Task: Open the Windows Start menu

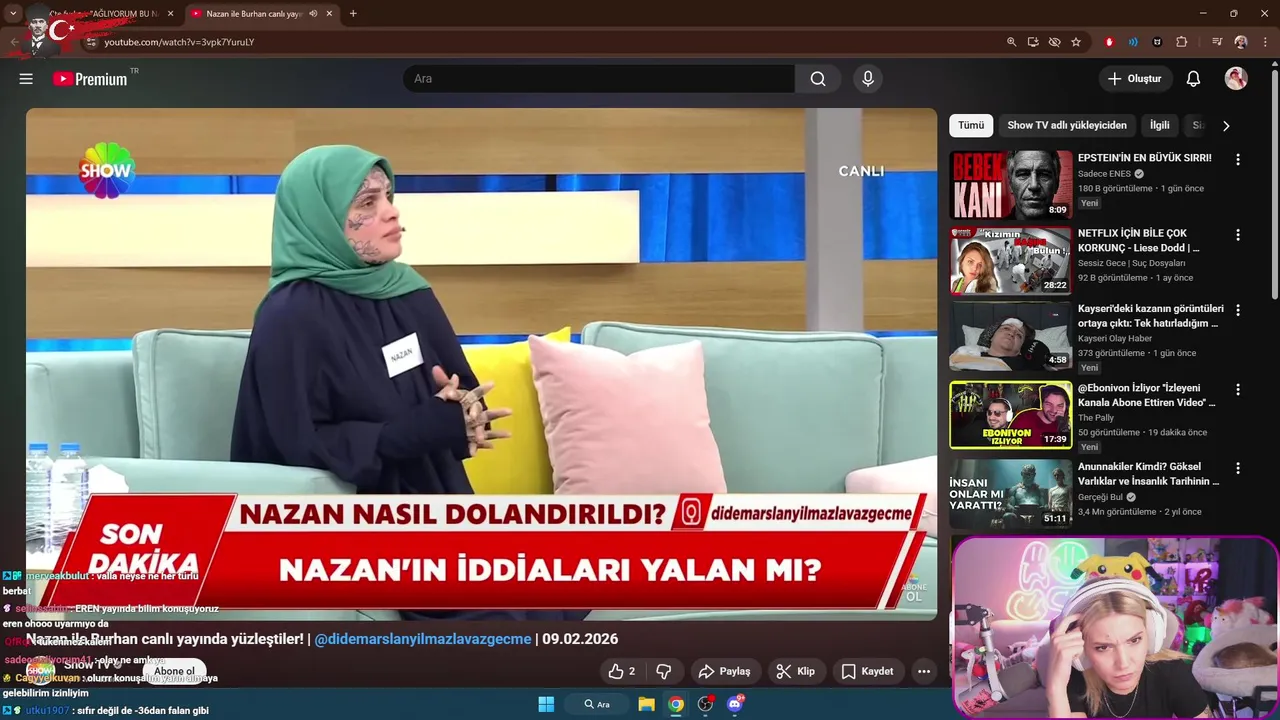Action: click(x=546, y=704)
